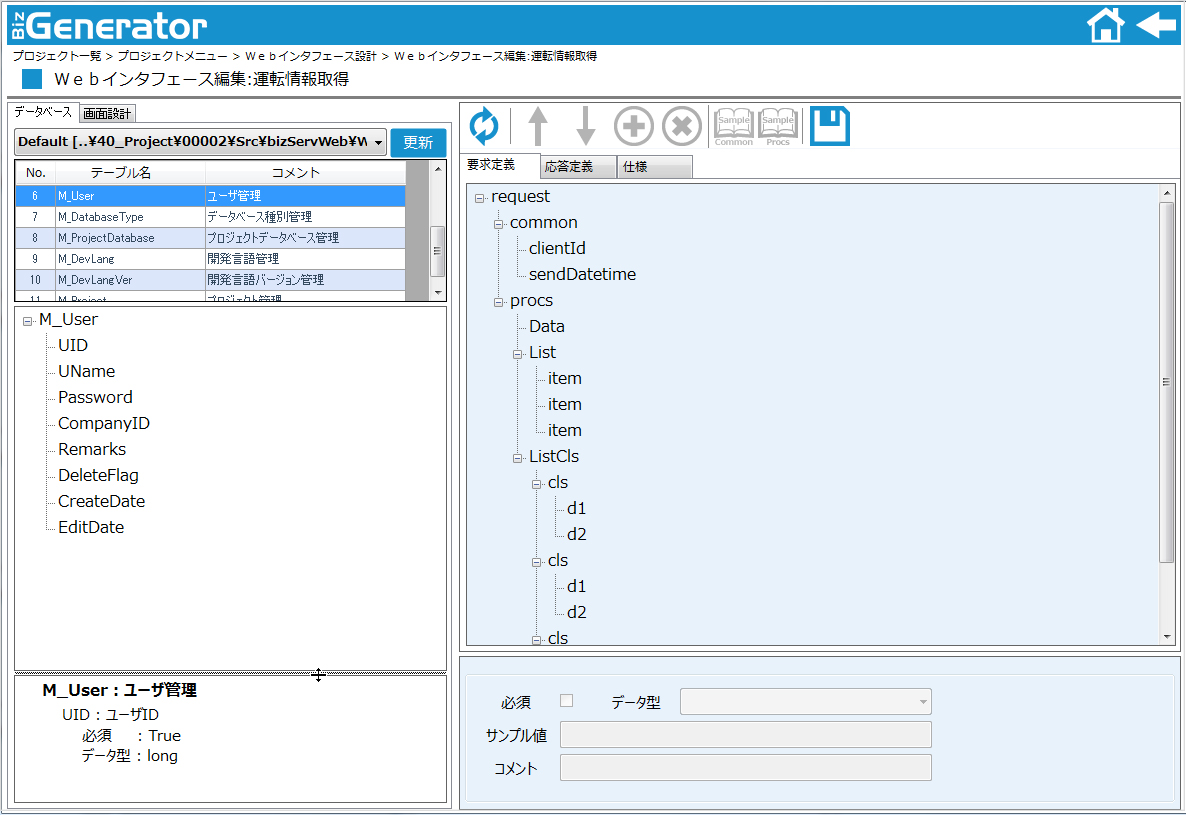Click into the コメント input field
This screenshot has width=1186, height=815.
(x=746, y=767)
